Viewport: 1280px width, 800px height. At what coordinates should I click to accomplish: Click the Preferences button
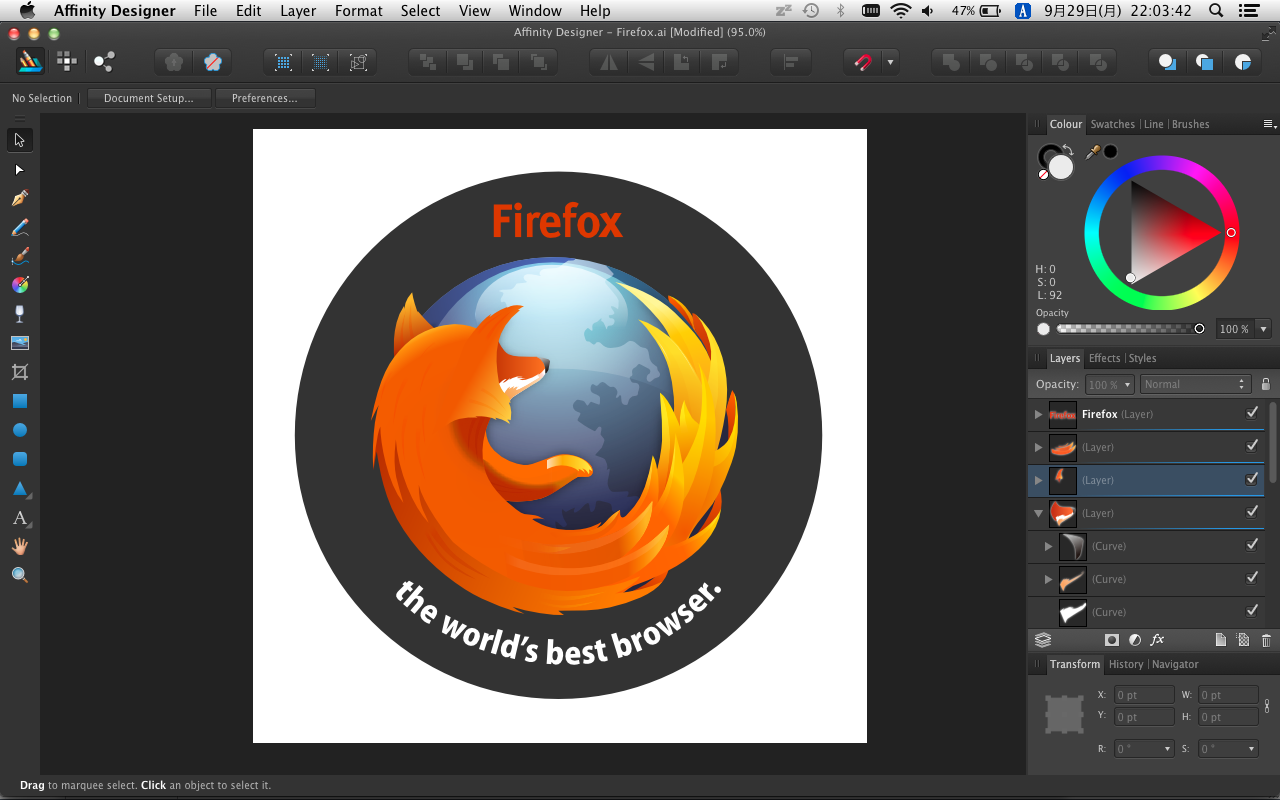click(264, 98)
